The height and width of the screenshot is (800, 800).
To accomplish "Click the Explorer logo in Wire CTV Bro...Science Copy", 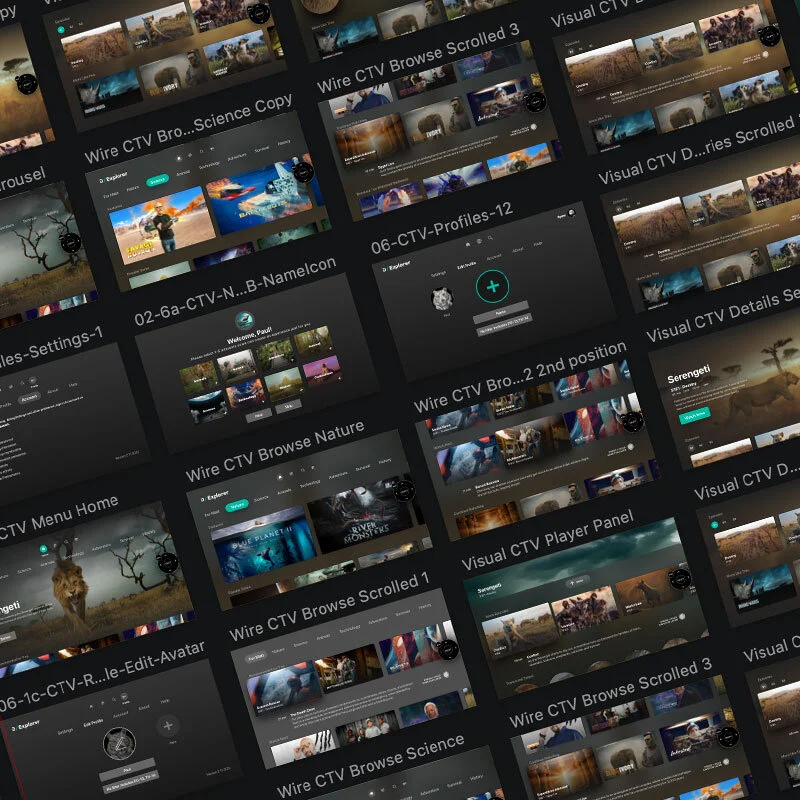I will [x=113, y=178].
